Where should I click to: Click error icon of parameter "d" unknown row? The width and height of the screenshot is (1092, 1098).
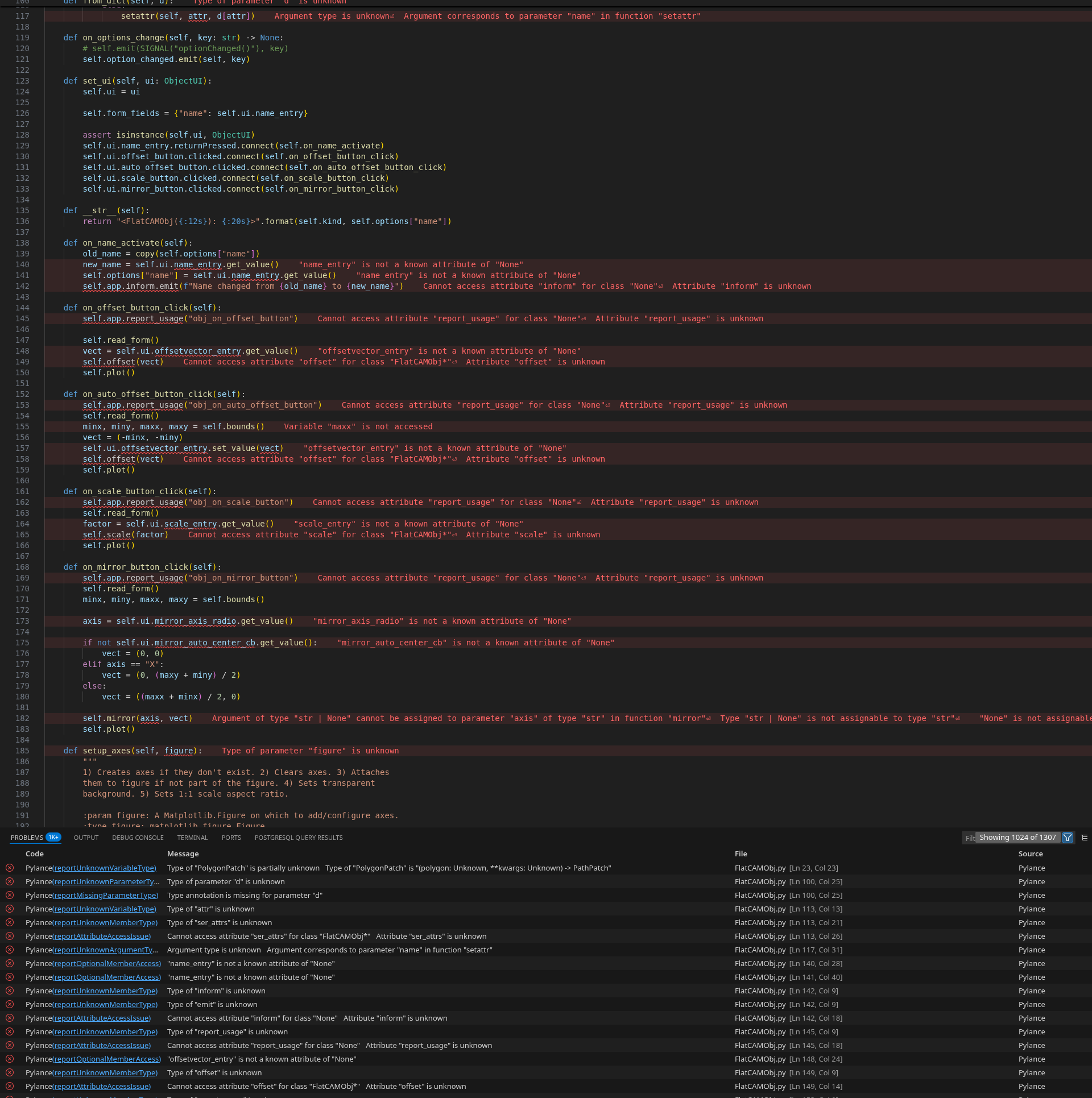tap(10, 882)
